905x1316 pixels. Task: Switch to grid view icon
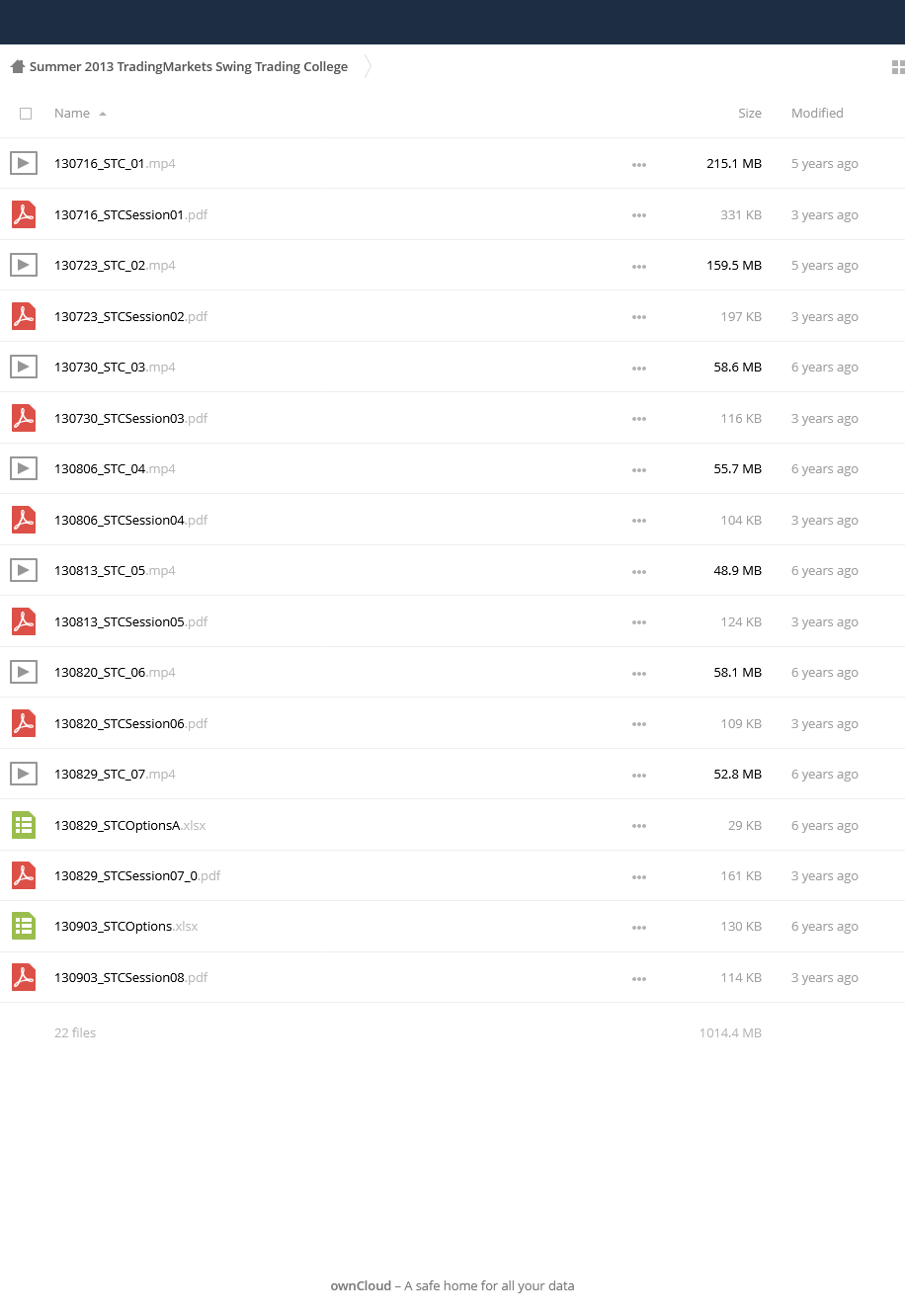pos(898,67)
